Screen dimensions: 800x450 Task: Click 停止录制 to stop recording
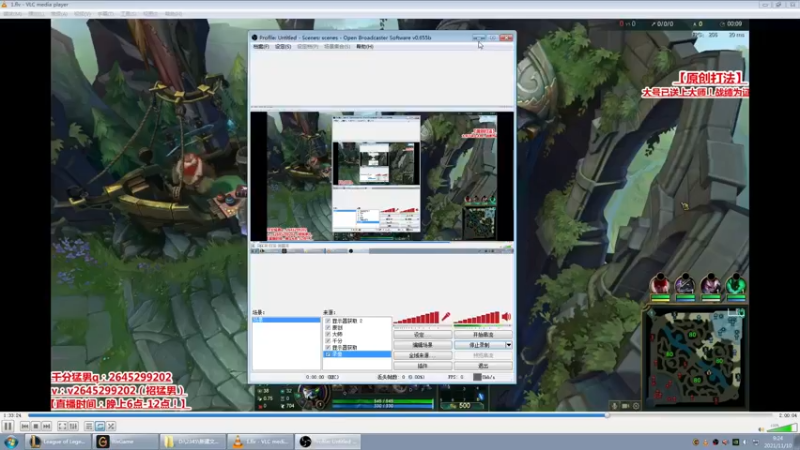(480, 345)
